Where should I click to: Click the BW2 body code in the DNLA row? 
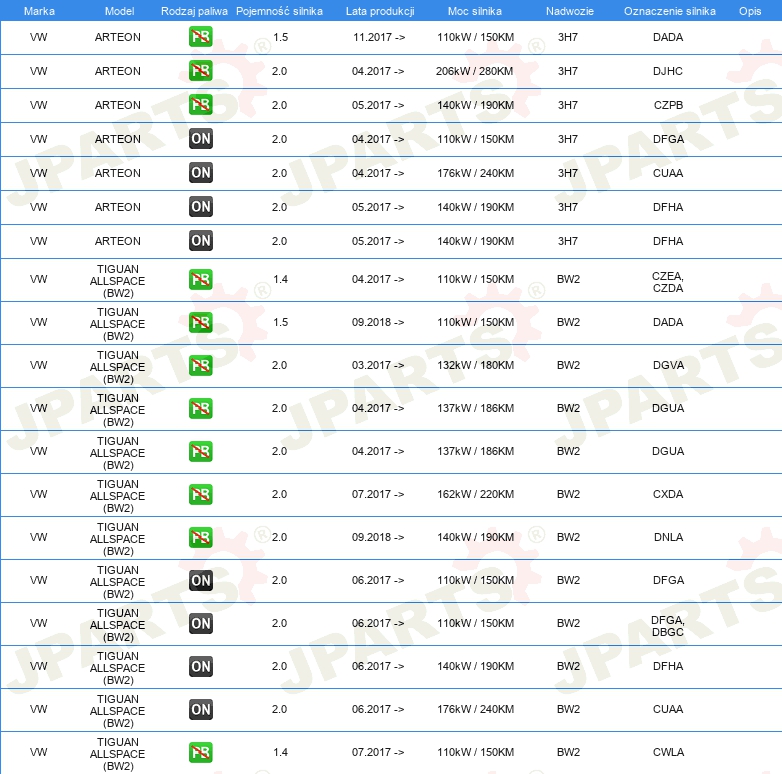(x=568, y=537)
